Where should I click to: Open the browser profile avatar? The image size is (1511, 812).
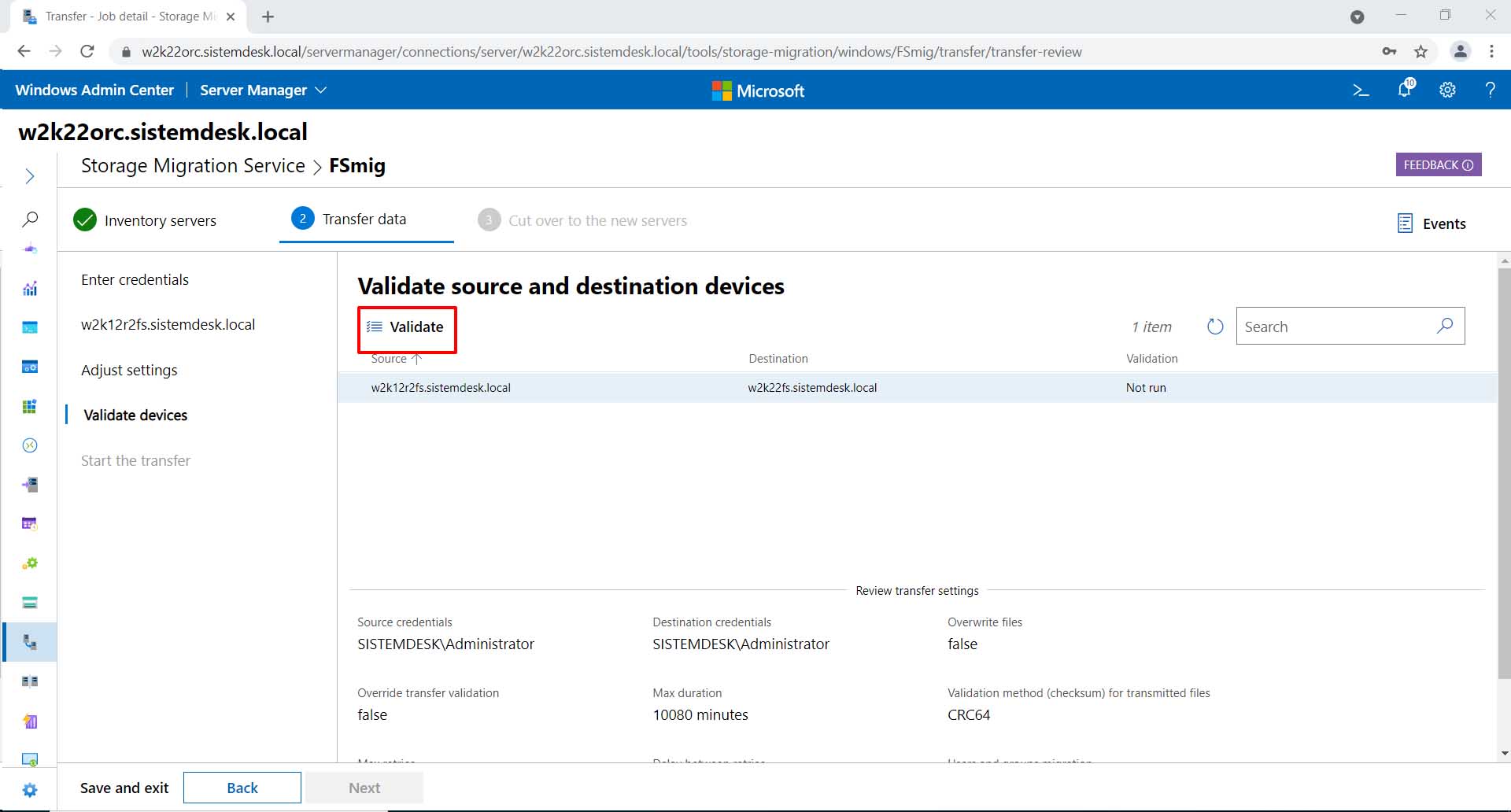pos(1461,52)
